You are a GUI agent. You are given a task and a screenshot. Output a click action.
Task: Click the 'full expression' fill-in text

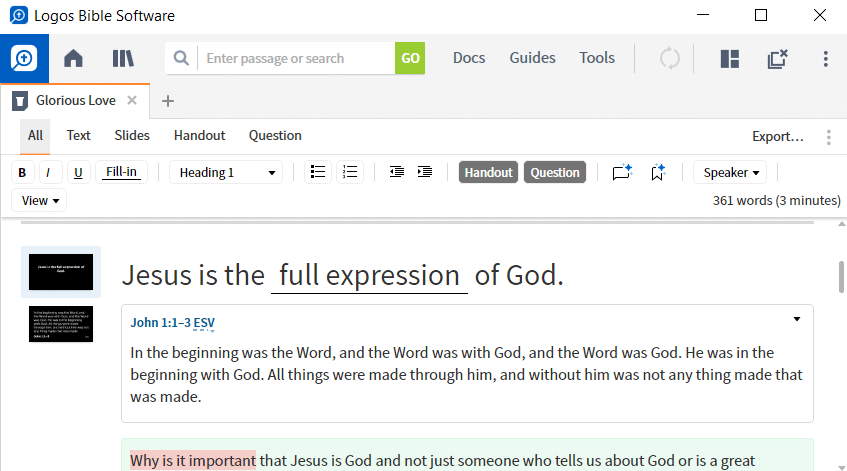point(369,275)
